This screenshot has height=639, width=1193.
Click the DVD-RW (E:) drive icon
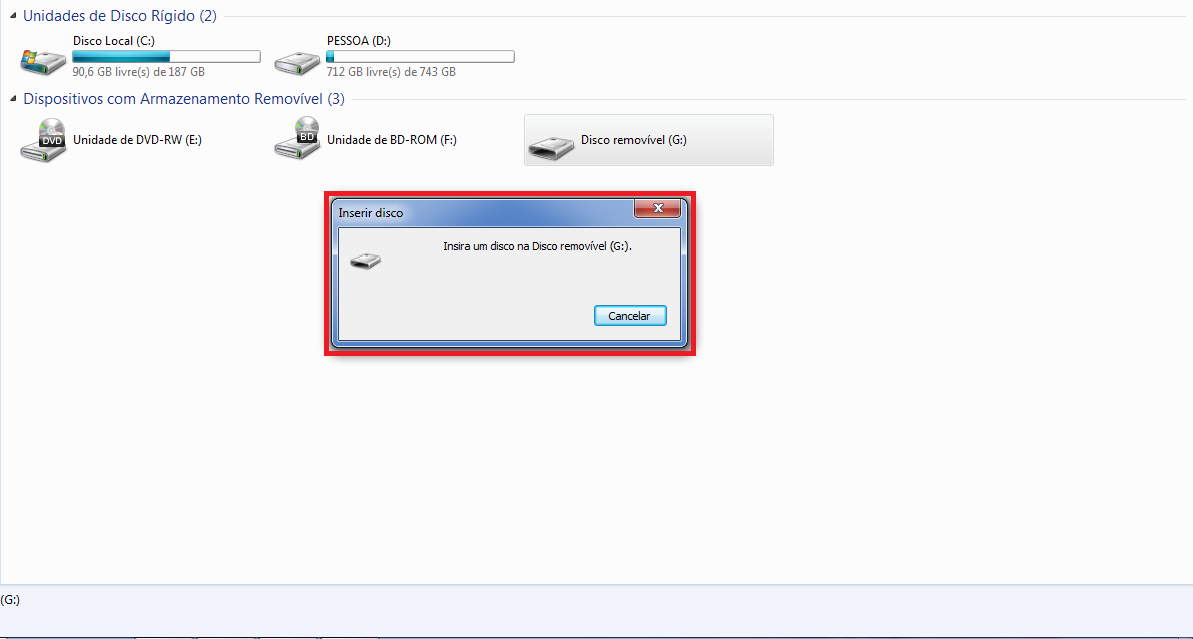43,140
